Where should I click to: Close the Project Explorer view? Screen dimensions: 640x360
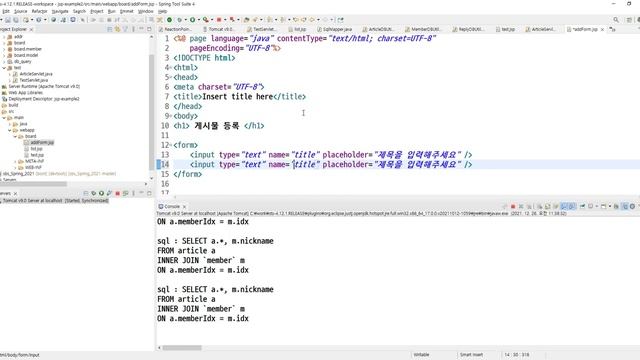click(31, 29)
